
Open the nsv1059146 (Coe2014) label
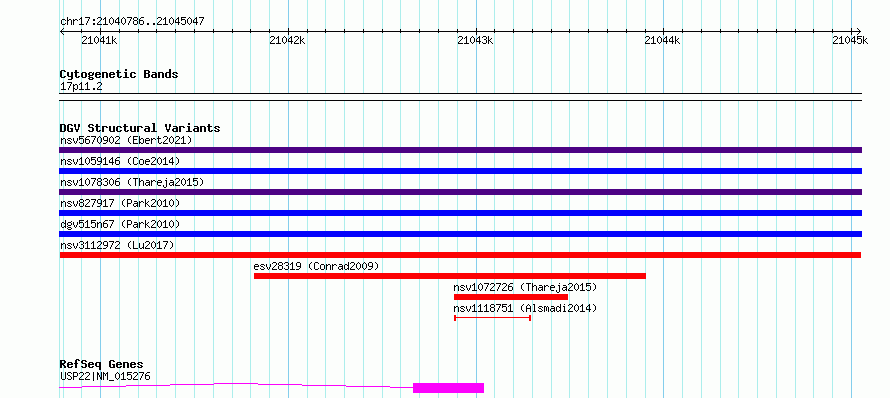tap(120, 161)
